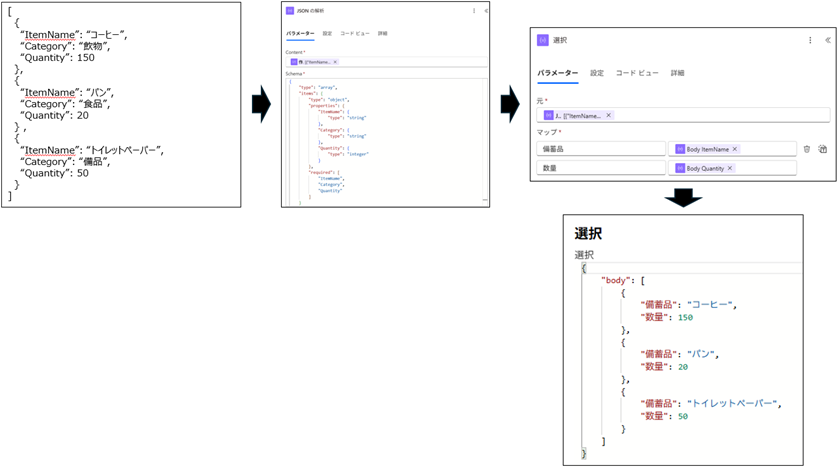Click the value field containing Body Quantity

point(732,168)
